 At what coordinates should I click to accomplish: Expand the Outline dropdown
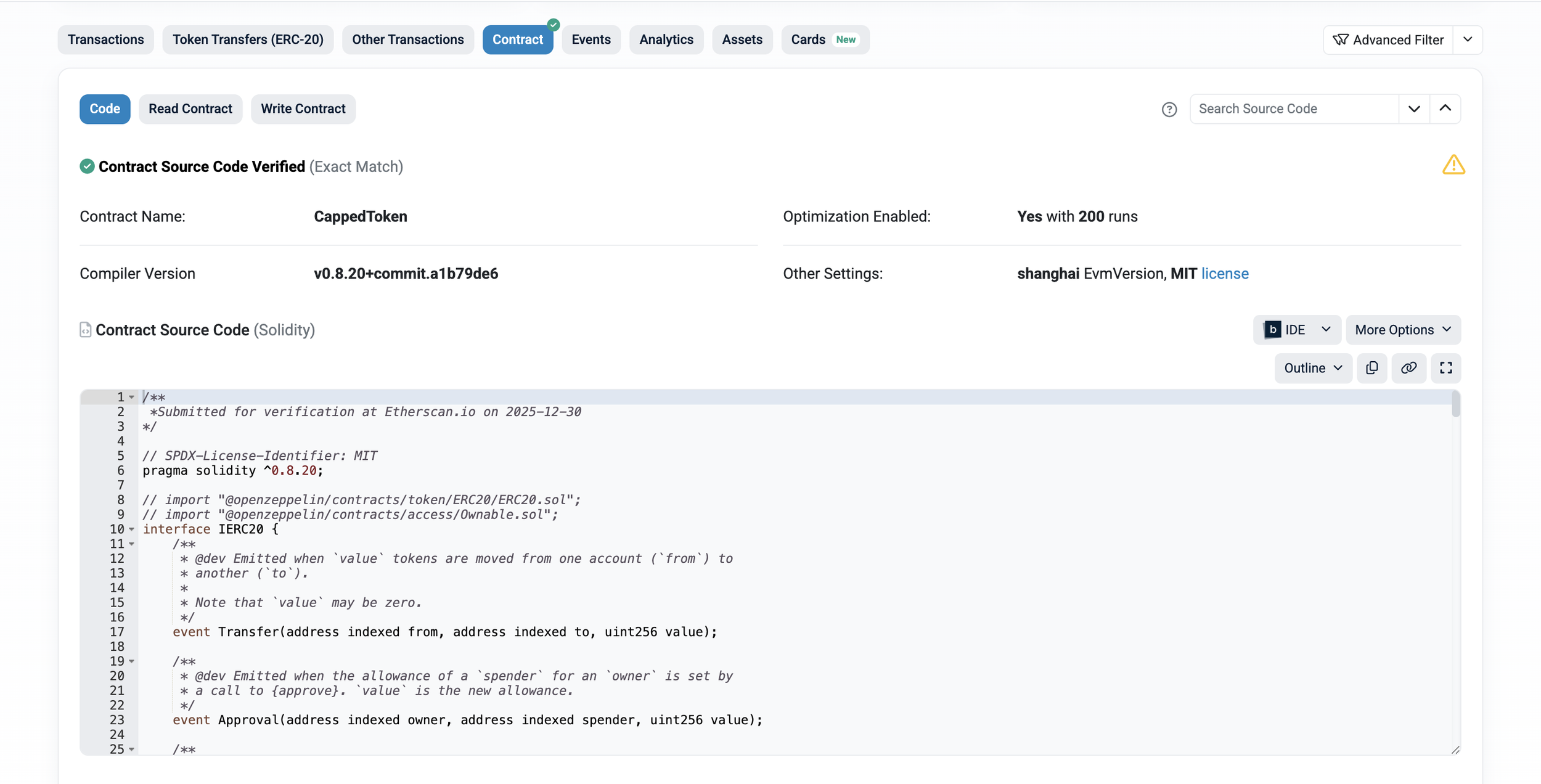(1312, 368)
